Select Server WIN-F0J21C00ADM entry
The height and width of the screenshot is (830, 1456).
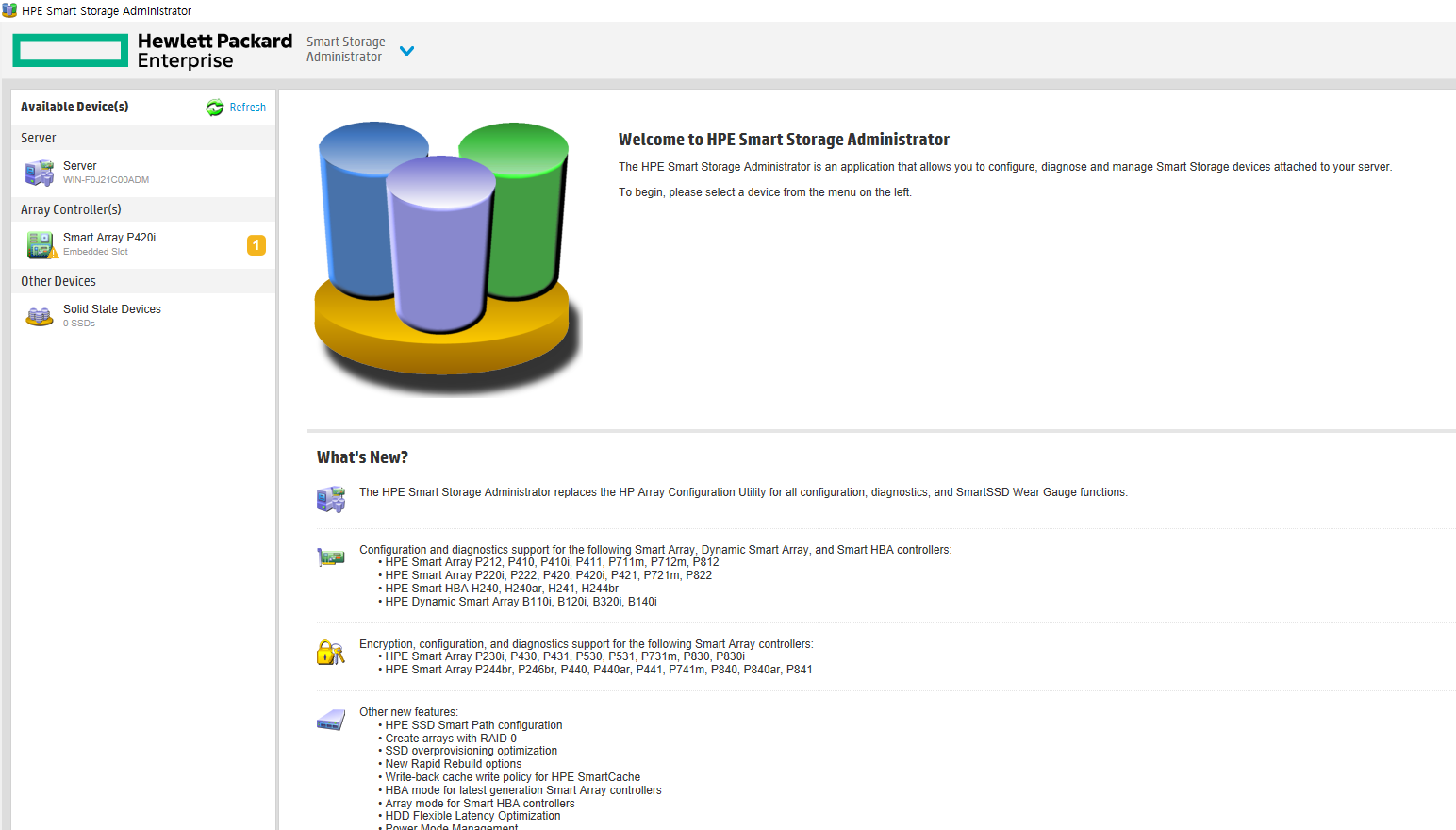pyautogui.click(x=143, y=173)
